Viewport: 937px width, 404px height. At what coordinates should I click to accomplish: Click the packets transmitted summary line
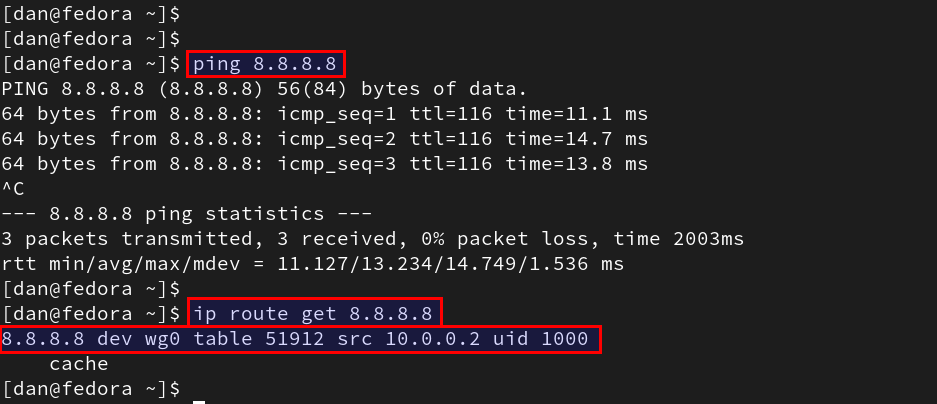tap(372, 239)
